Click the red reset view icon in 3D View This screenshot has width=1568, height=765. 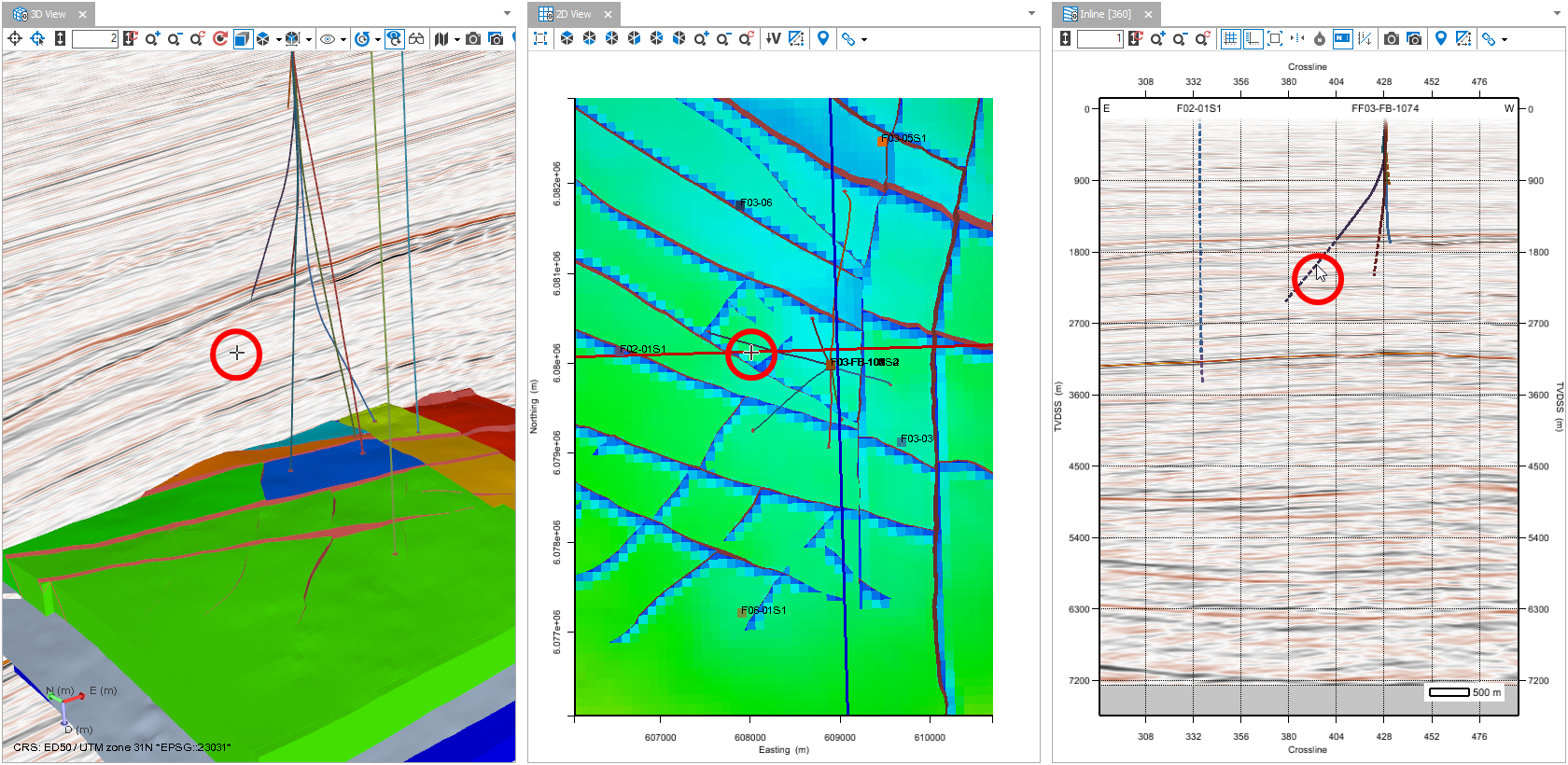pyautogui.click(x=220, y=39)
